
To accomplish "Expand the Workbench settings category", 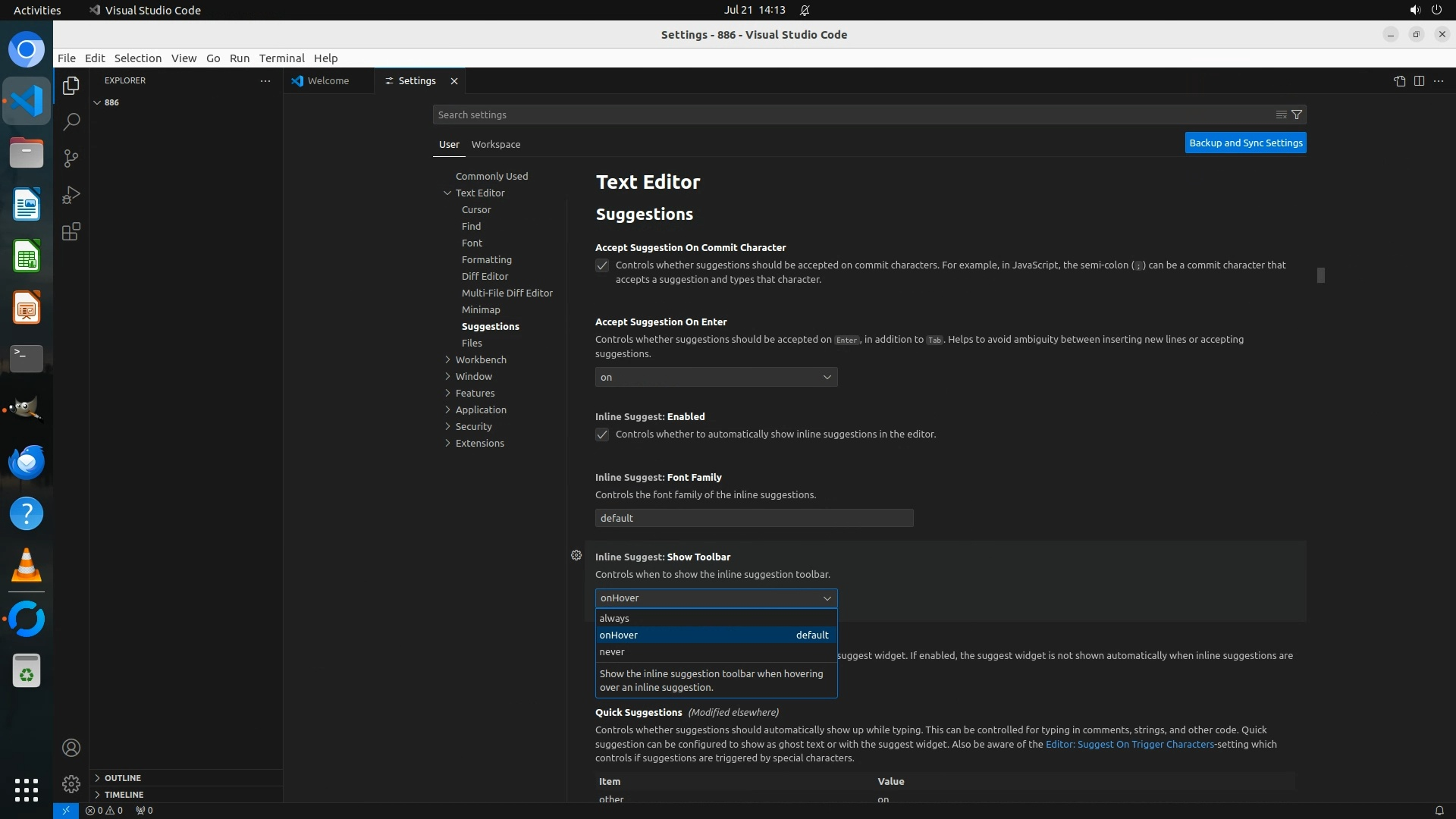I will coord(480,359).
